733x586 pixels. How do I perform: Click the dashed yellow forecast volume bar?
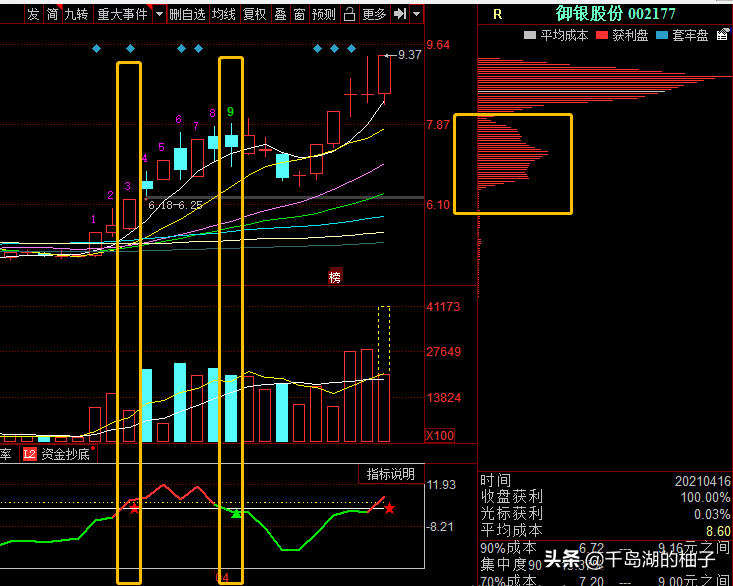tap(384, 340)
